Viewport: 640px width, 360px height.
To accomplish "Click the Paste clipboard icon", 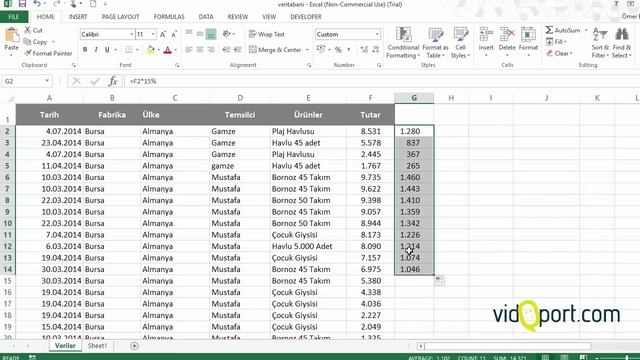I will [x=11, y=36].
